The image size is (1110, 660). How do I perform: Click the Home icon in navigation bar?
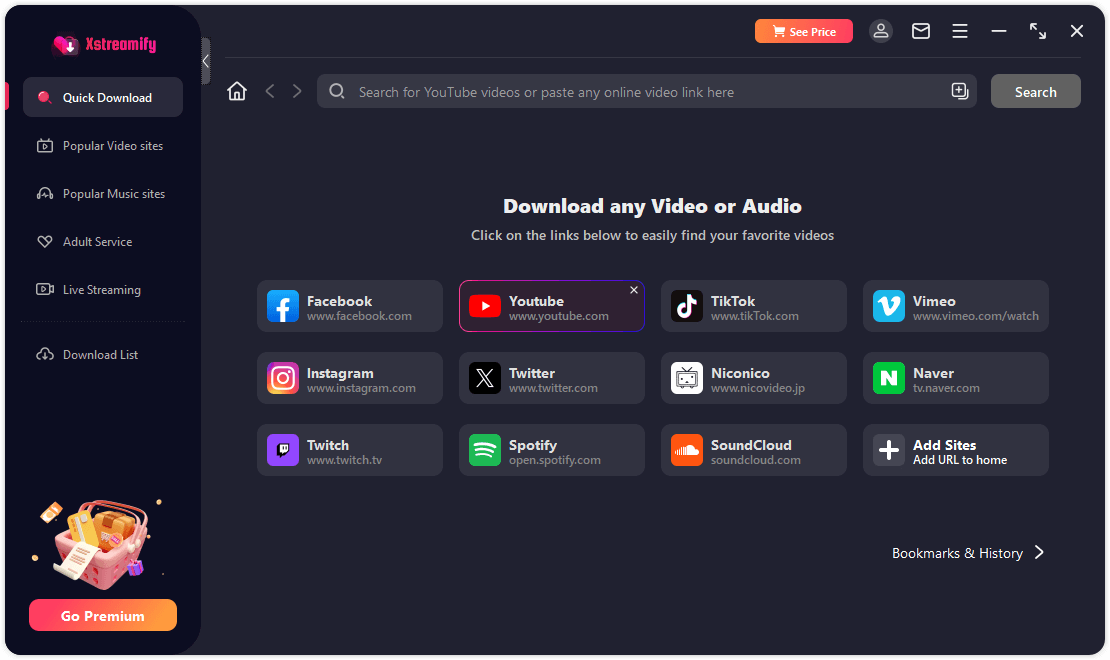(237, 92)
